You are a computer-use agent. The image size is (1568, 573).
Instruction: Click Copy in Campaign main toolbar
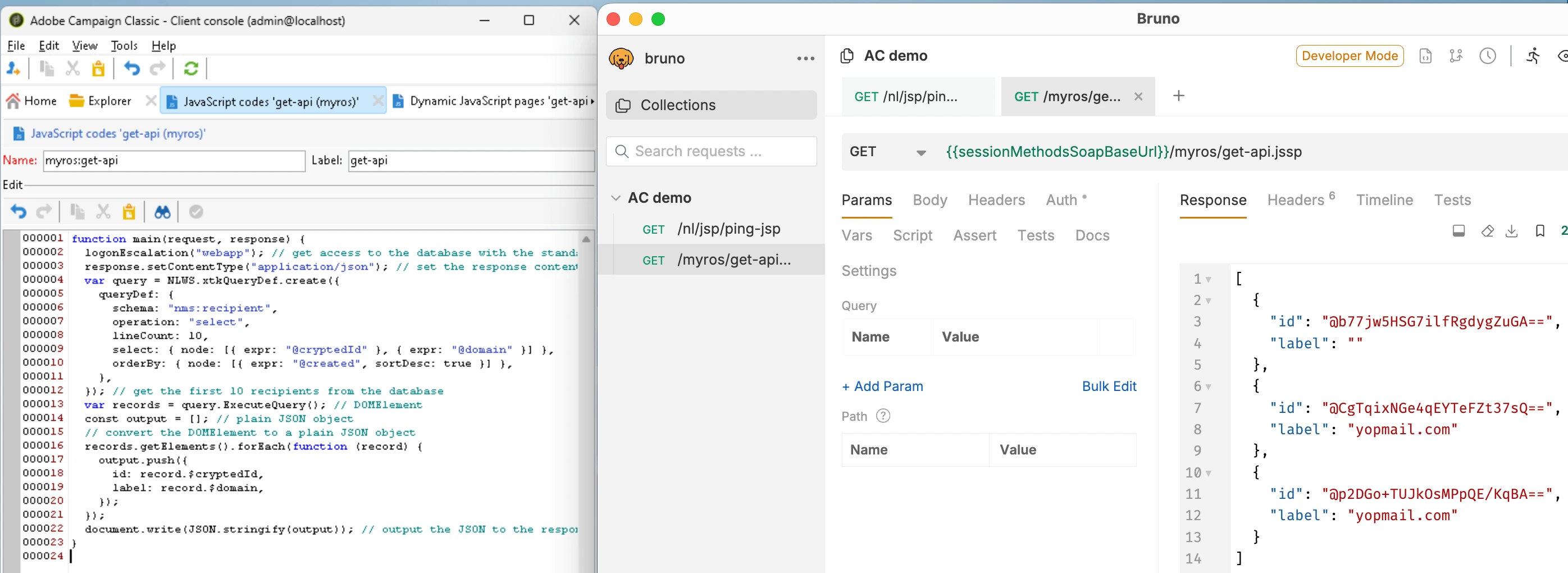point(47,69)
